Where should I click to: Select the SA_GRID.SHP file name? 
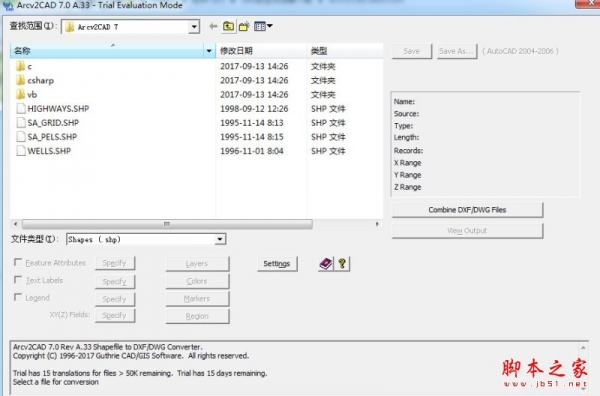click(53, 123)
